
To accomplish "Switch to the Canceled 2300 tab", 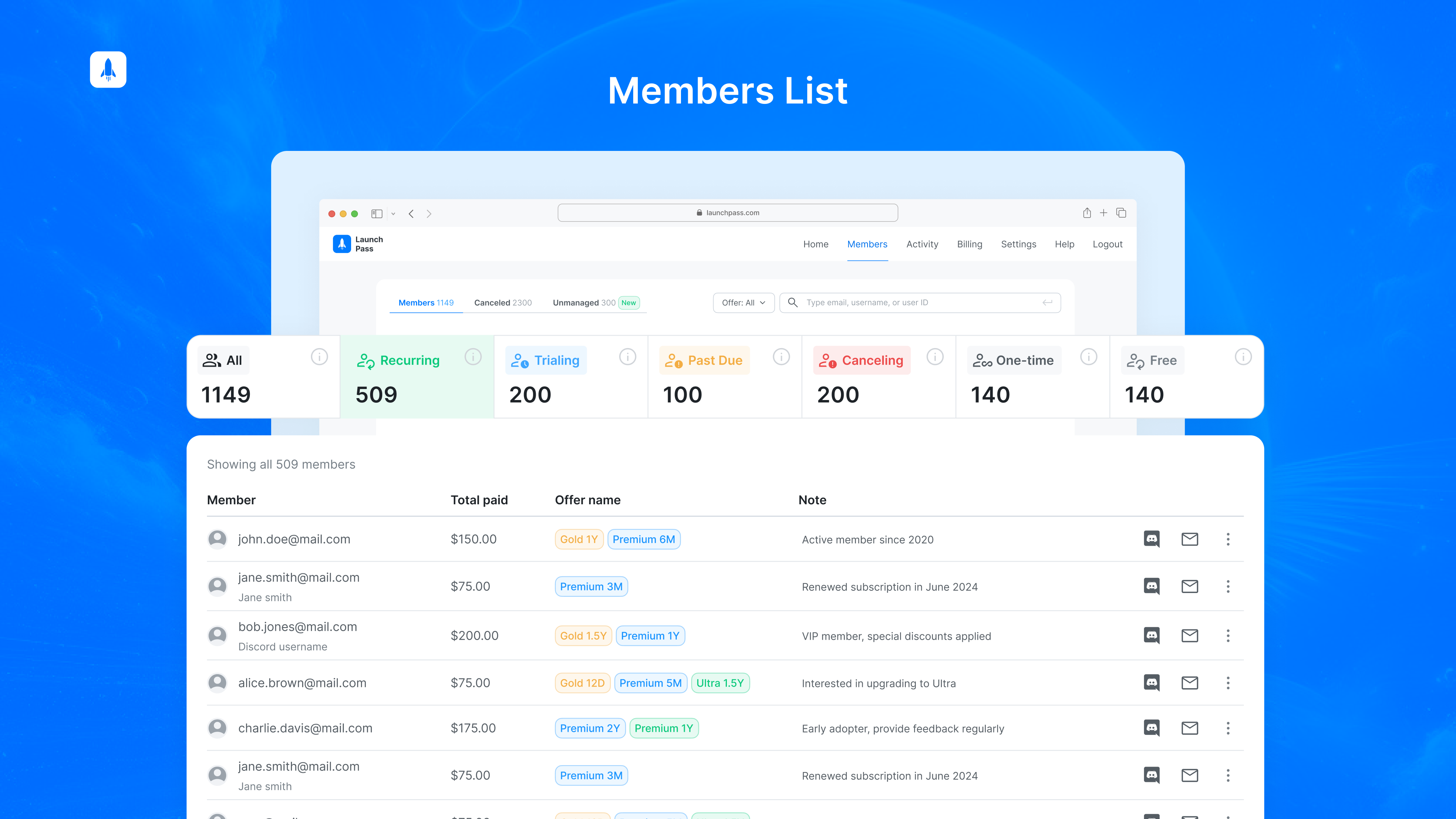I will (x=502, y=303).
